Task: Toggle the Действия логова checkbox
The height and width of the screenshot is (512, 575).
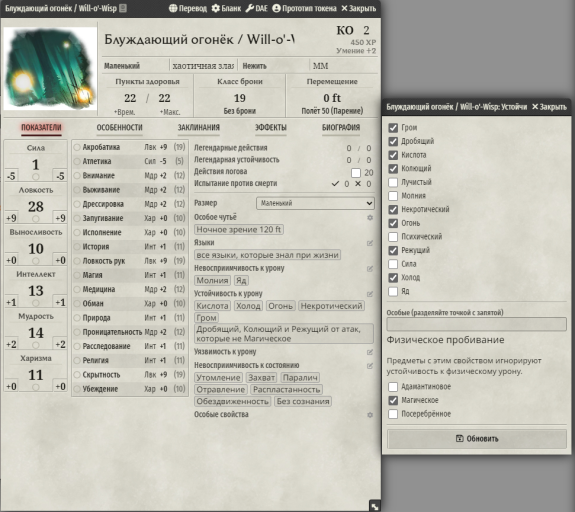Action: [x=356, y=172]
